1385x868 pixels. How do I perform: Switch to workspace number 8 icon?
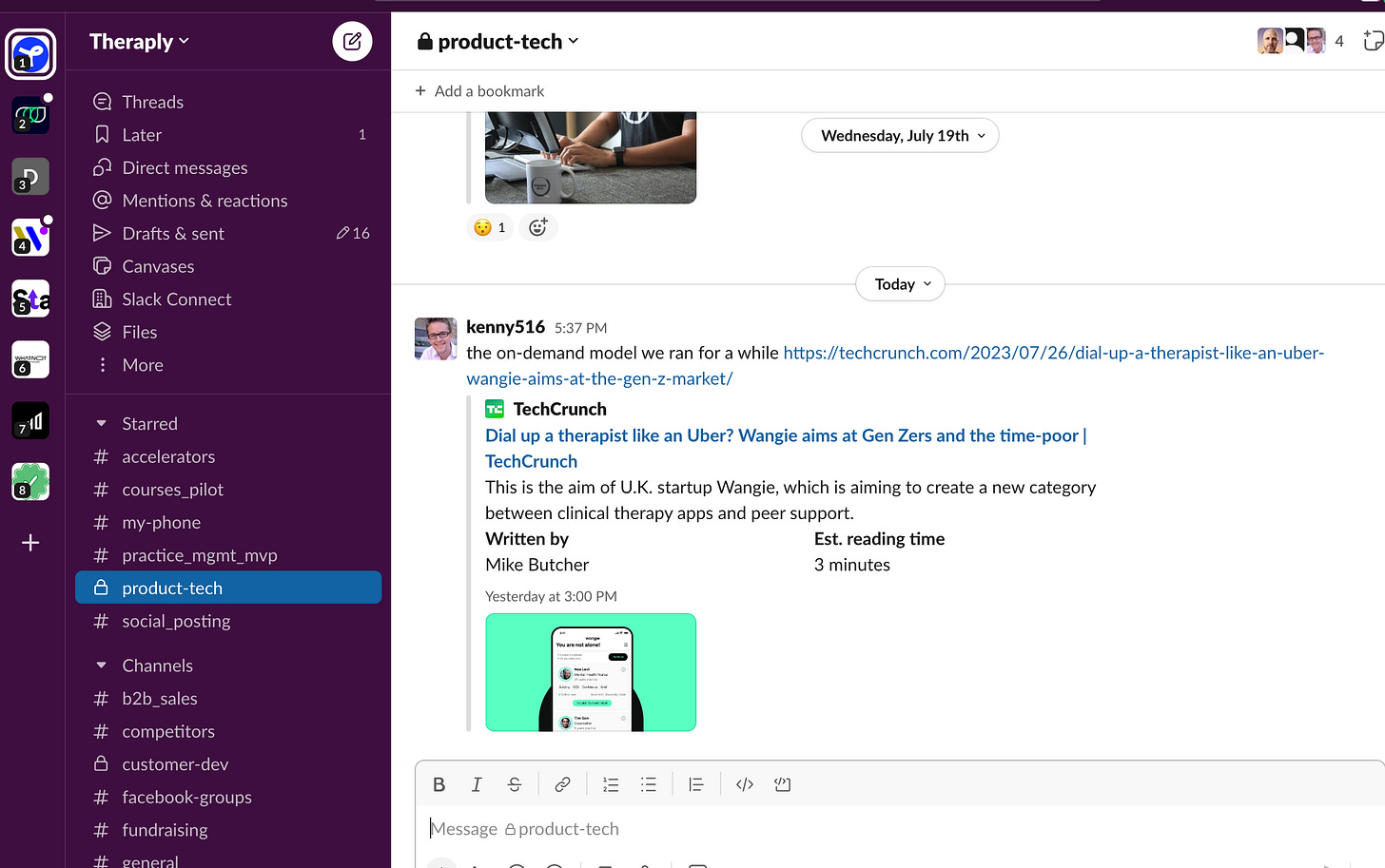coord(30,481)
